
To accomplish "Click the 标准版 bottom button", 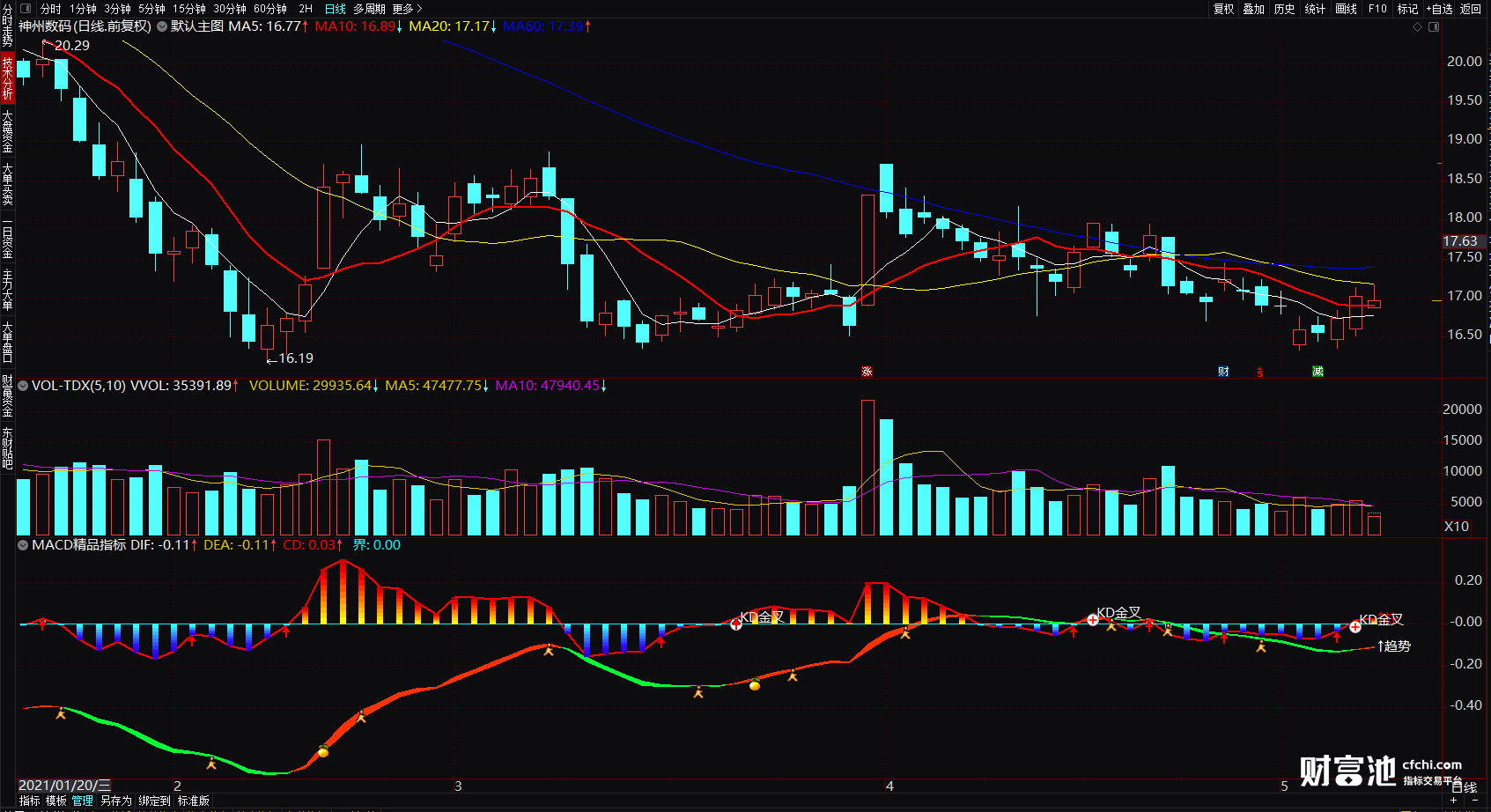I will pos(194,801).
